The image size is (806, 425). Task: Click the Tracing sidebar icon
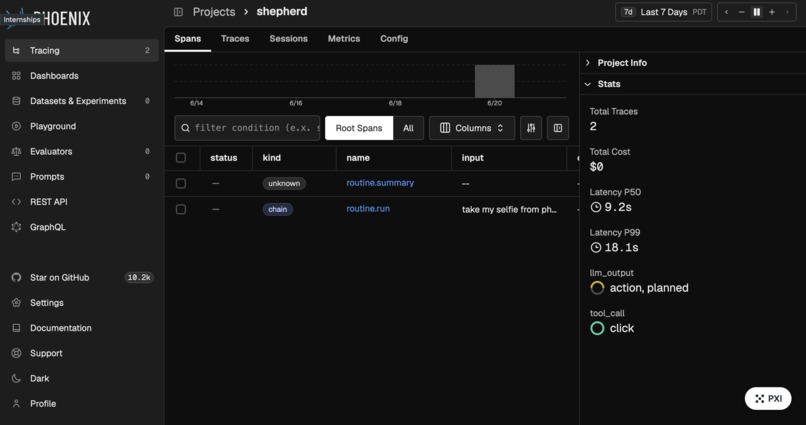point(16,50)
